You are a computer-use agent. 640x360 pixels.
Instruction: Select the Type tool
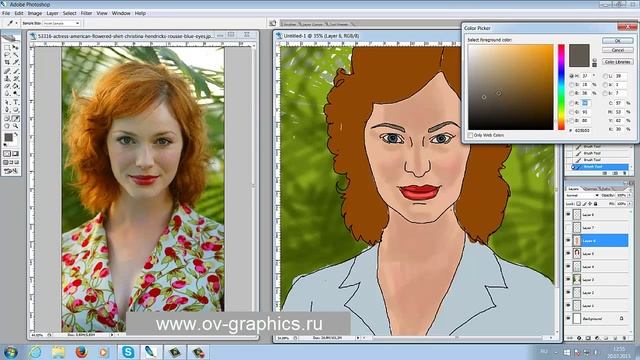(16, 102)
